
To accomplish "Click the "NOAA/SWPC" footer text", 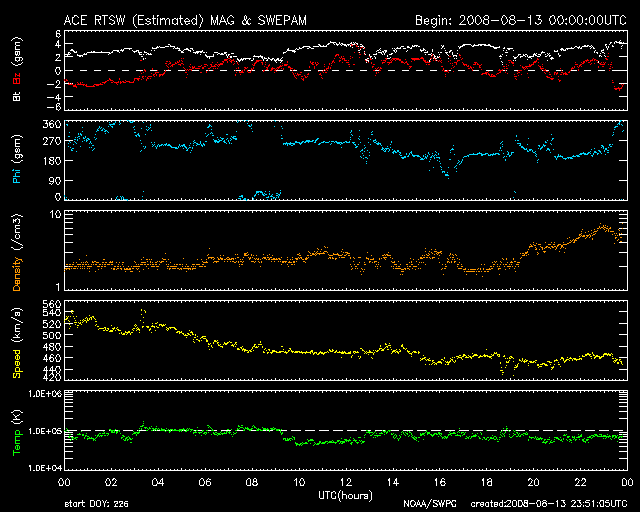I will click(x=430, y=504).
